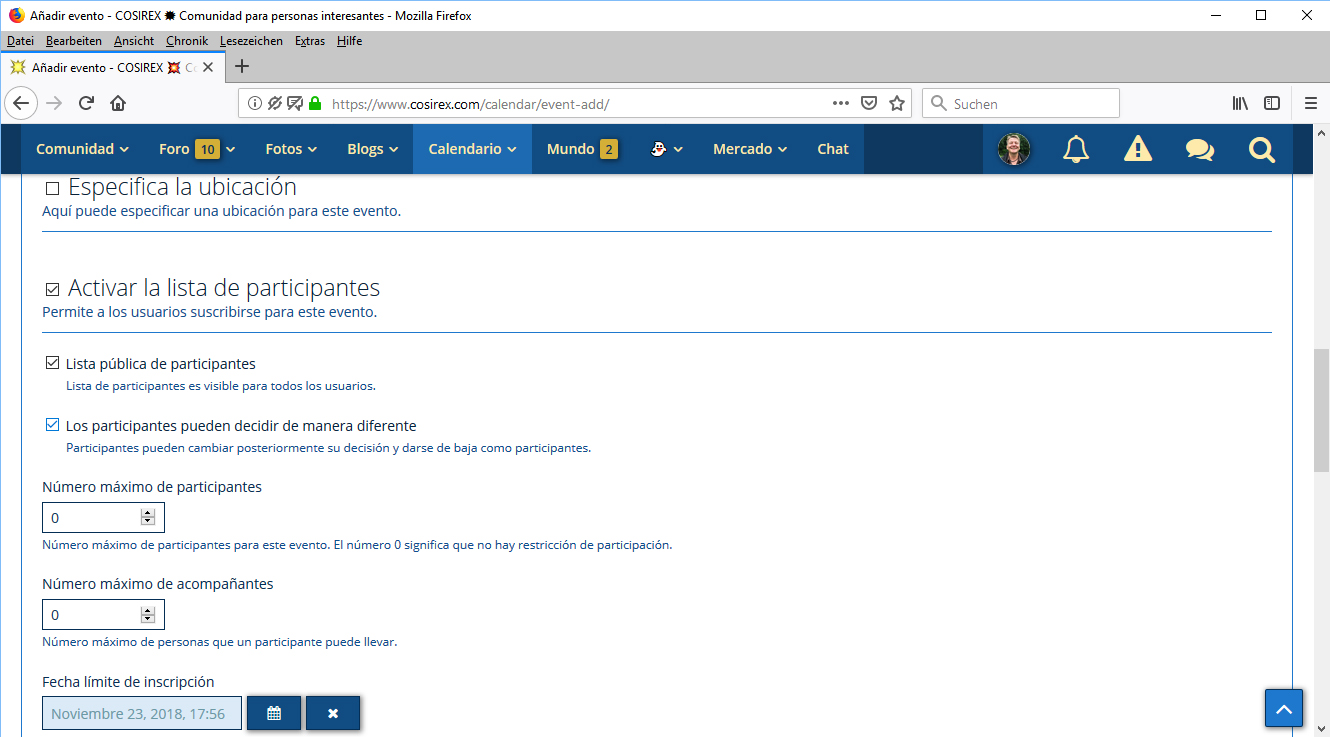Go to the Chat page
The height and width of the screenshot is (737, 1330).
click(x=832, y=149)
